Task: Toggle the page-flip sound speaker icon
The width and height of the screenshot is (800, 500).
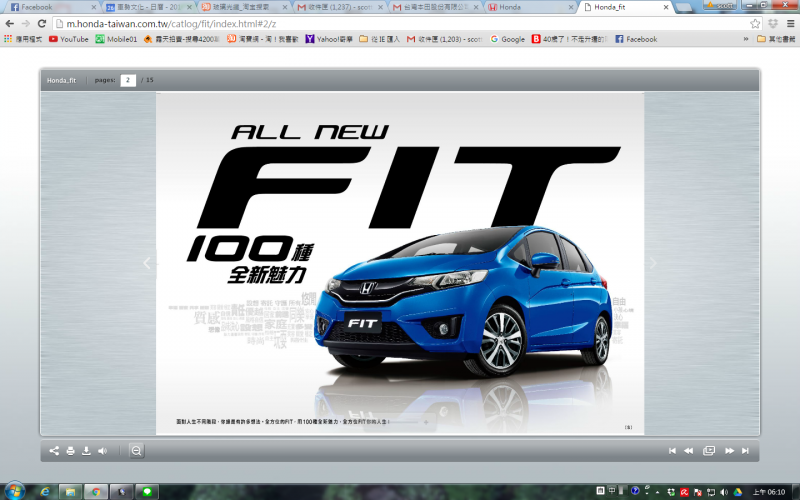Action: (x=103, y=451)
